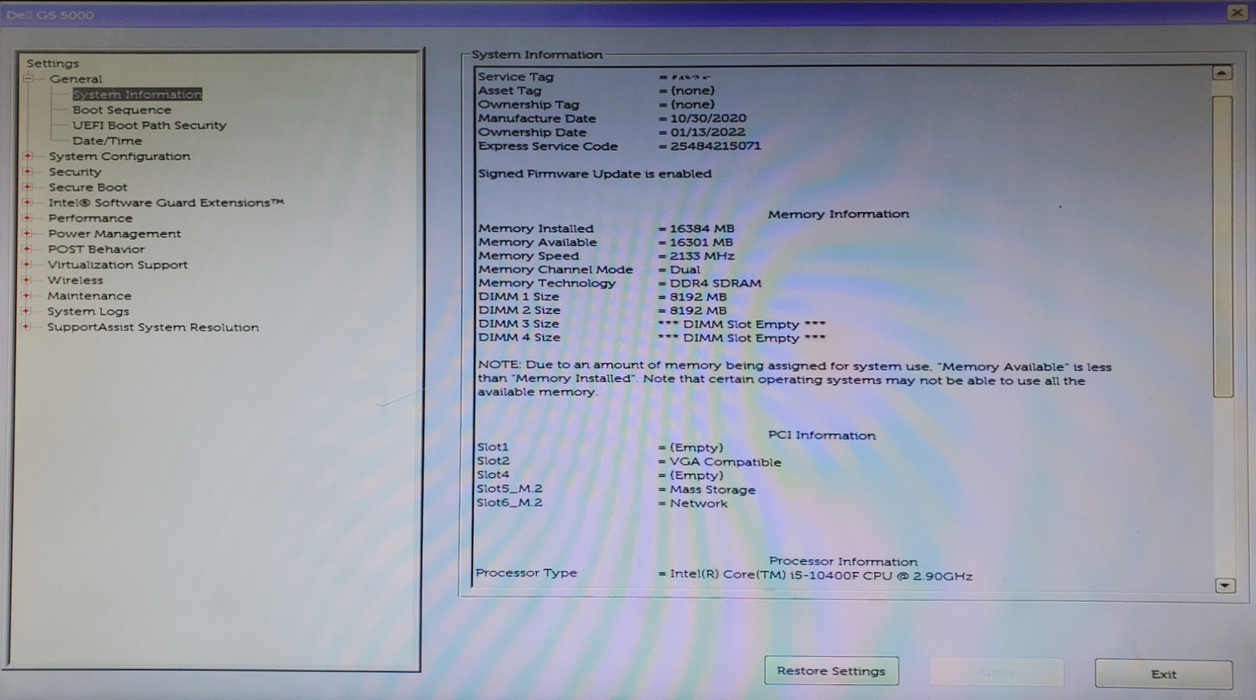Image resolution: width=1256 pixels, height=700 pixels.
Task: Select the Security category label
Action: coord(75,172)
